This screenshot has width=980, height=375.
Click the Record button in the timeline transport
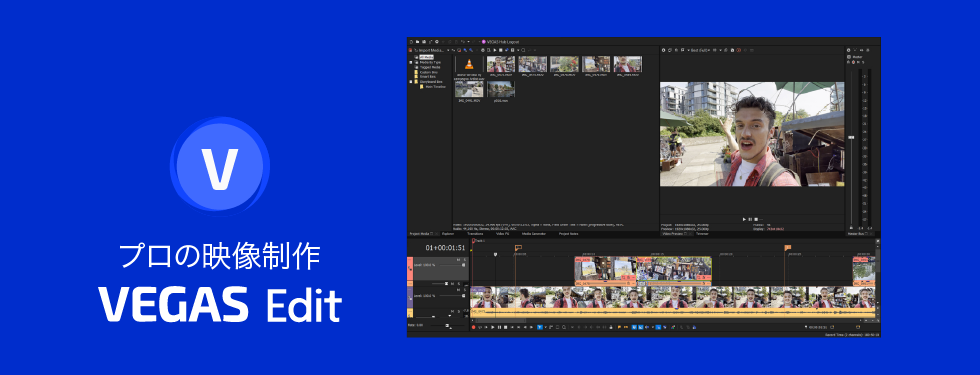click(x=474, y=327)
